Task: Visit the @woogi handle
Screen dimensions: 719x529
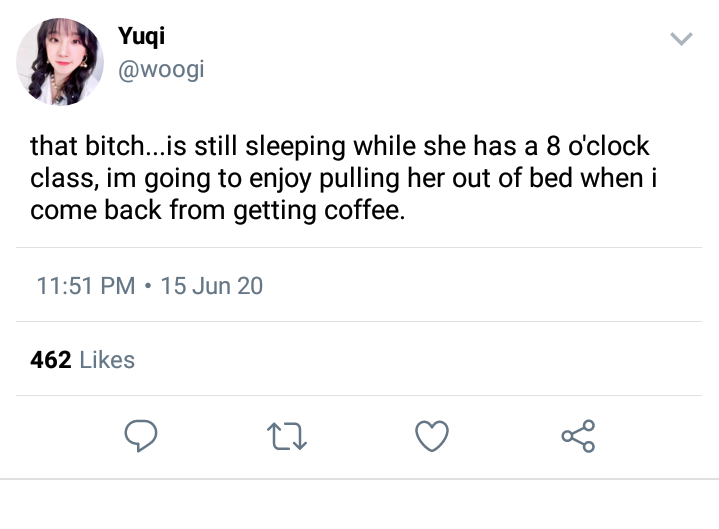Action: click(161, 70)
